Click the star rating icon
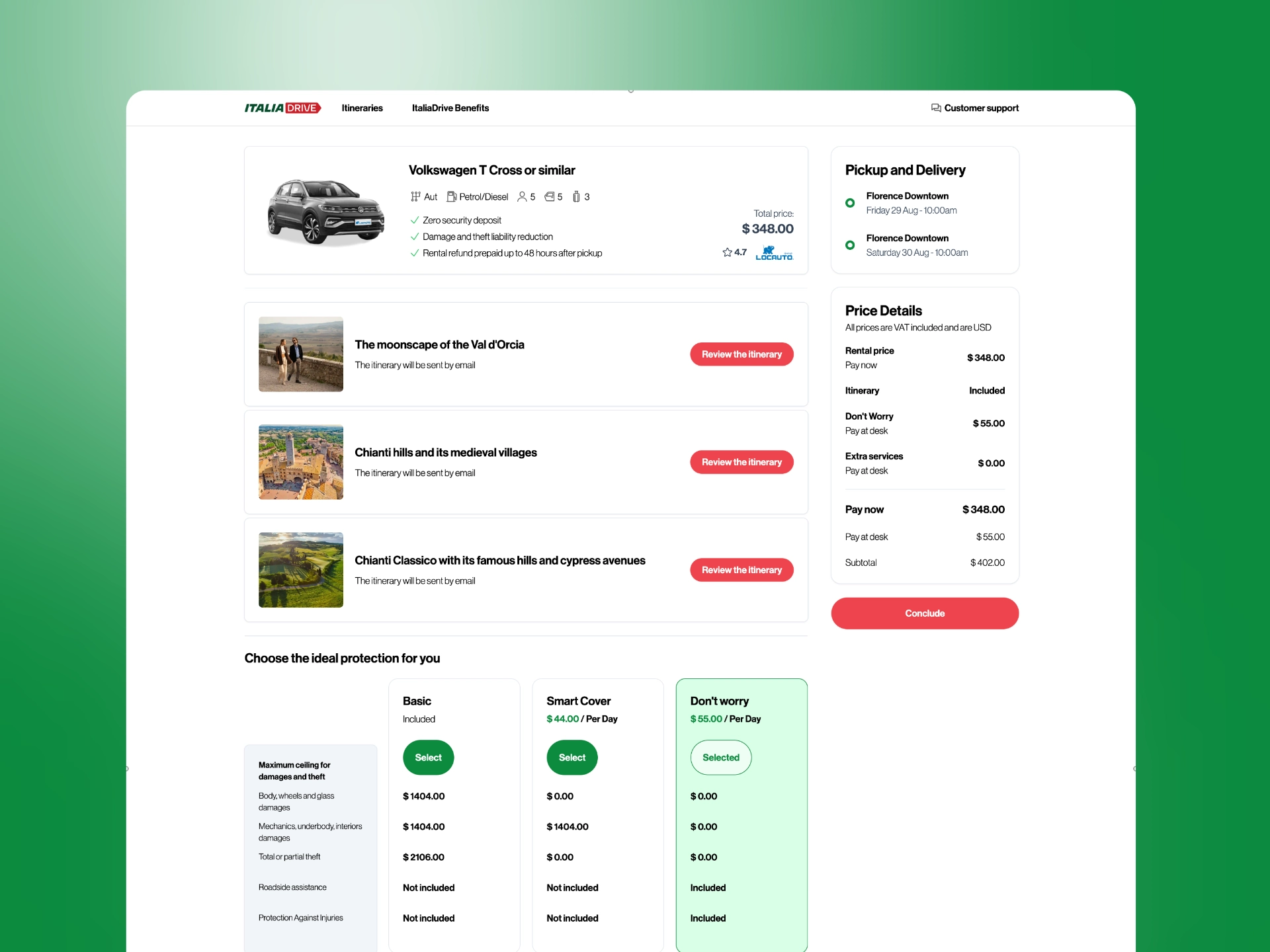Viewport: 1270px width, 952px height. point(727,253)
